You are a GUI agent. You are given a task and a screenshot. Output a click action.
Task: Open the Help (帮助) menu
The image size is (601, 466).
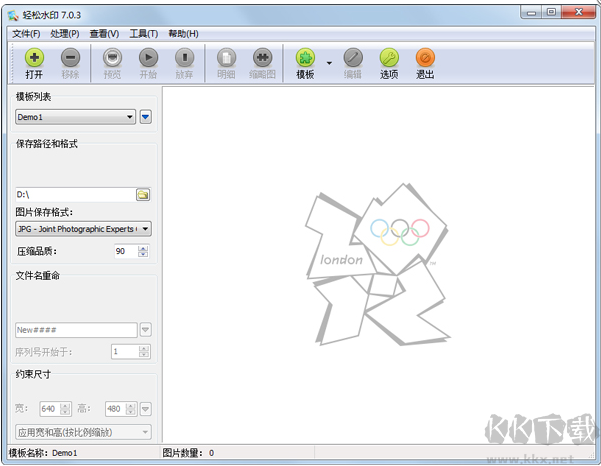coord(183,34)
